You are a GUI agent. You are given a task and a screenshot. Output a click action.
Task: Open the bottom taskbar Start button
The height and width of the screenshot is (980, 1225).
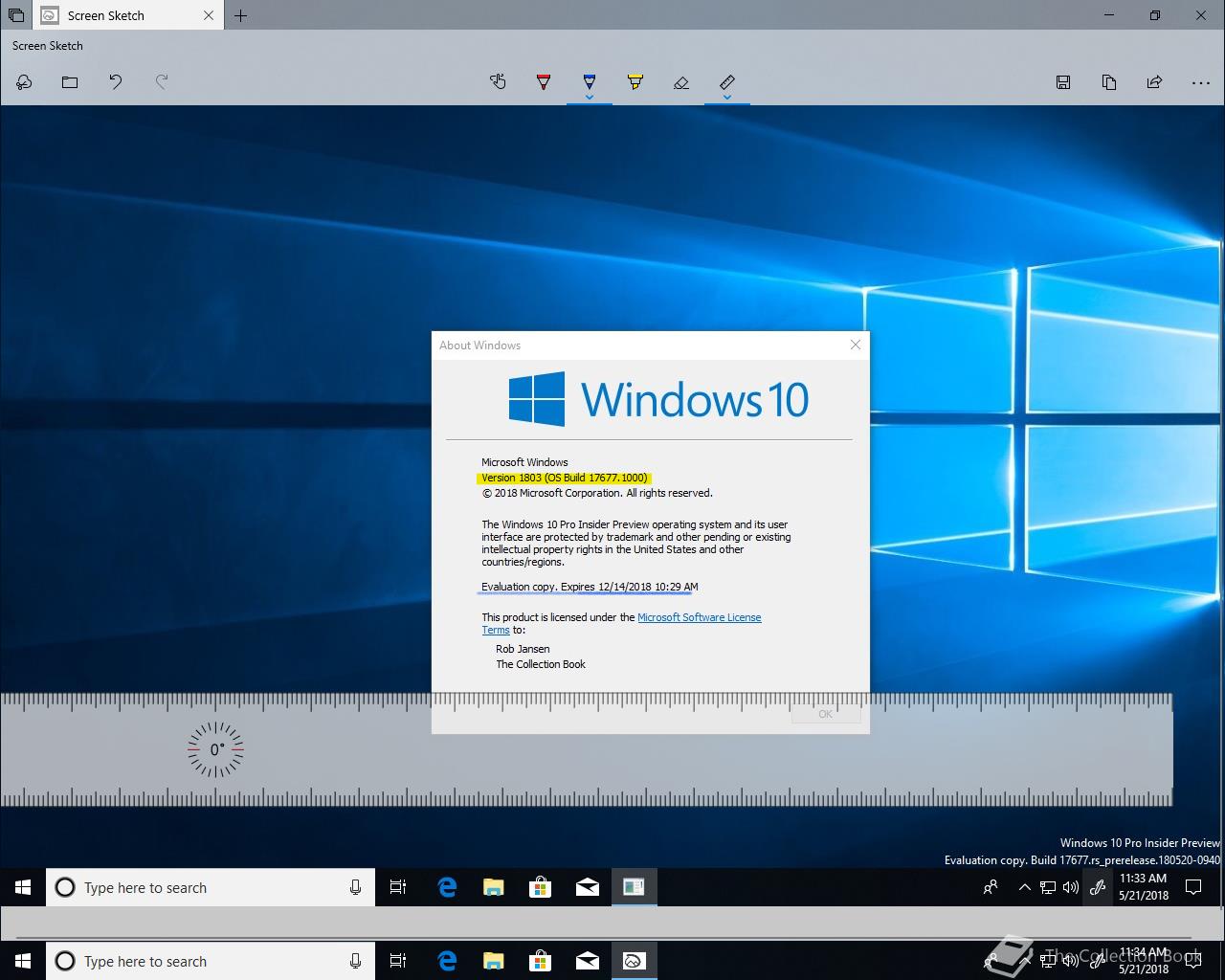23,961
